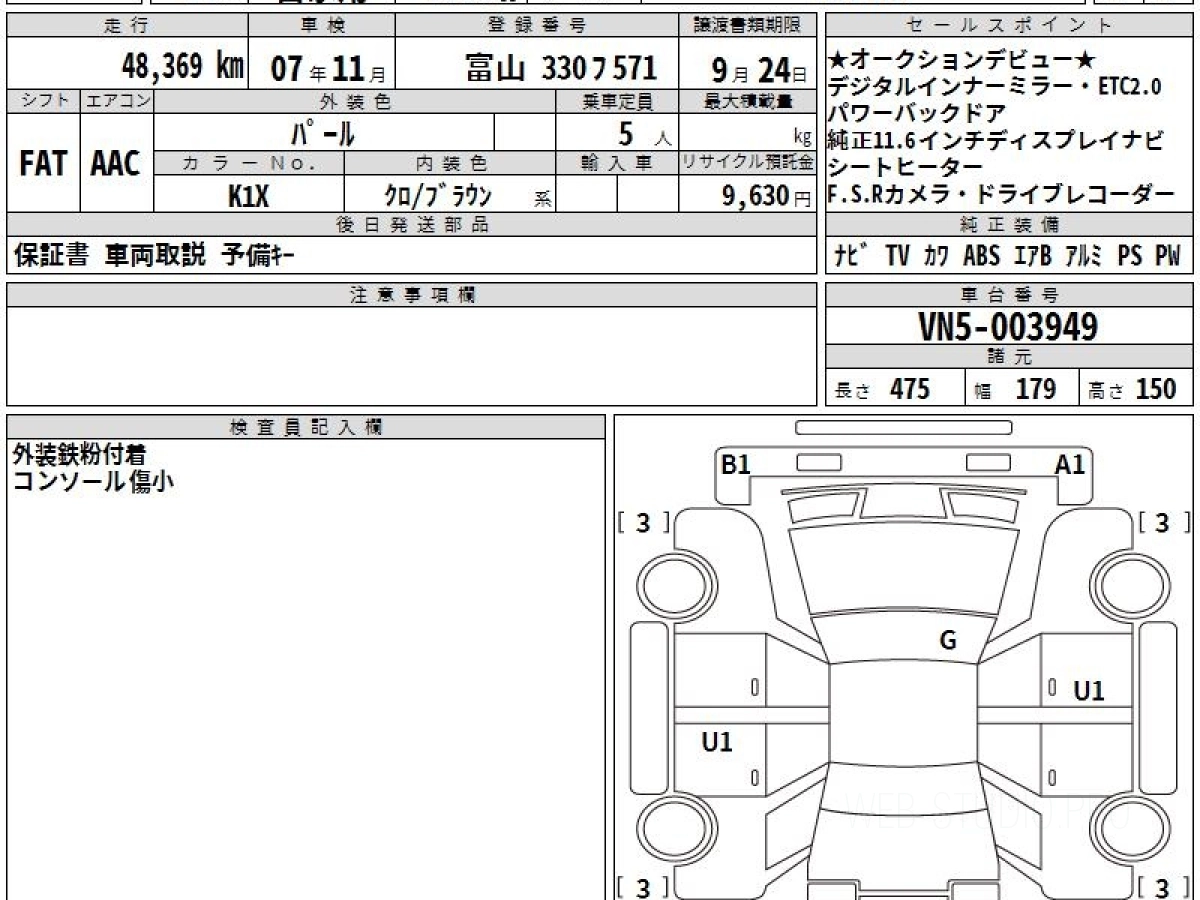1200x900 pixels.
Task: Select the ナビ equipment entry
Action: pos(852,256)
